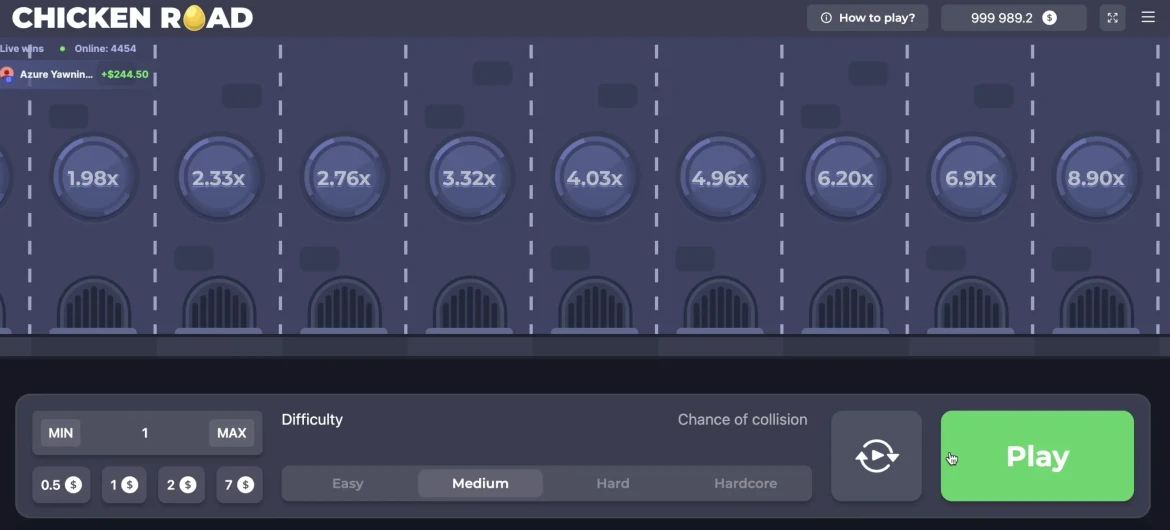The image size is (1170, 530).
Task: Choose the 0.5 $ quick bet
Action: (x=61, y=485)
